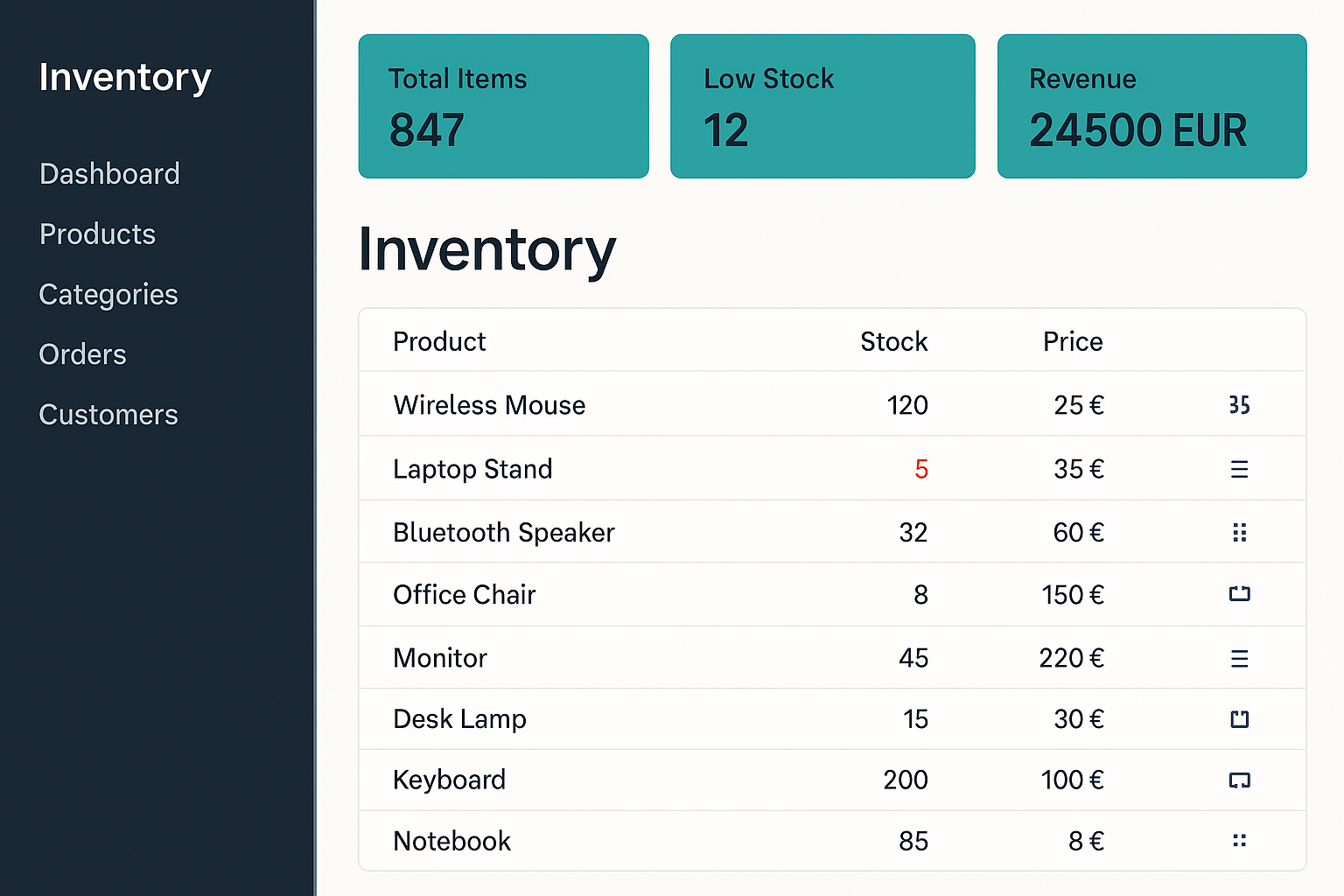
Task: Navigate to Customers in the sidebar
Action: pos(108,415)
